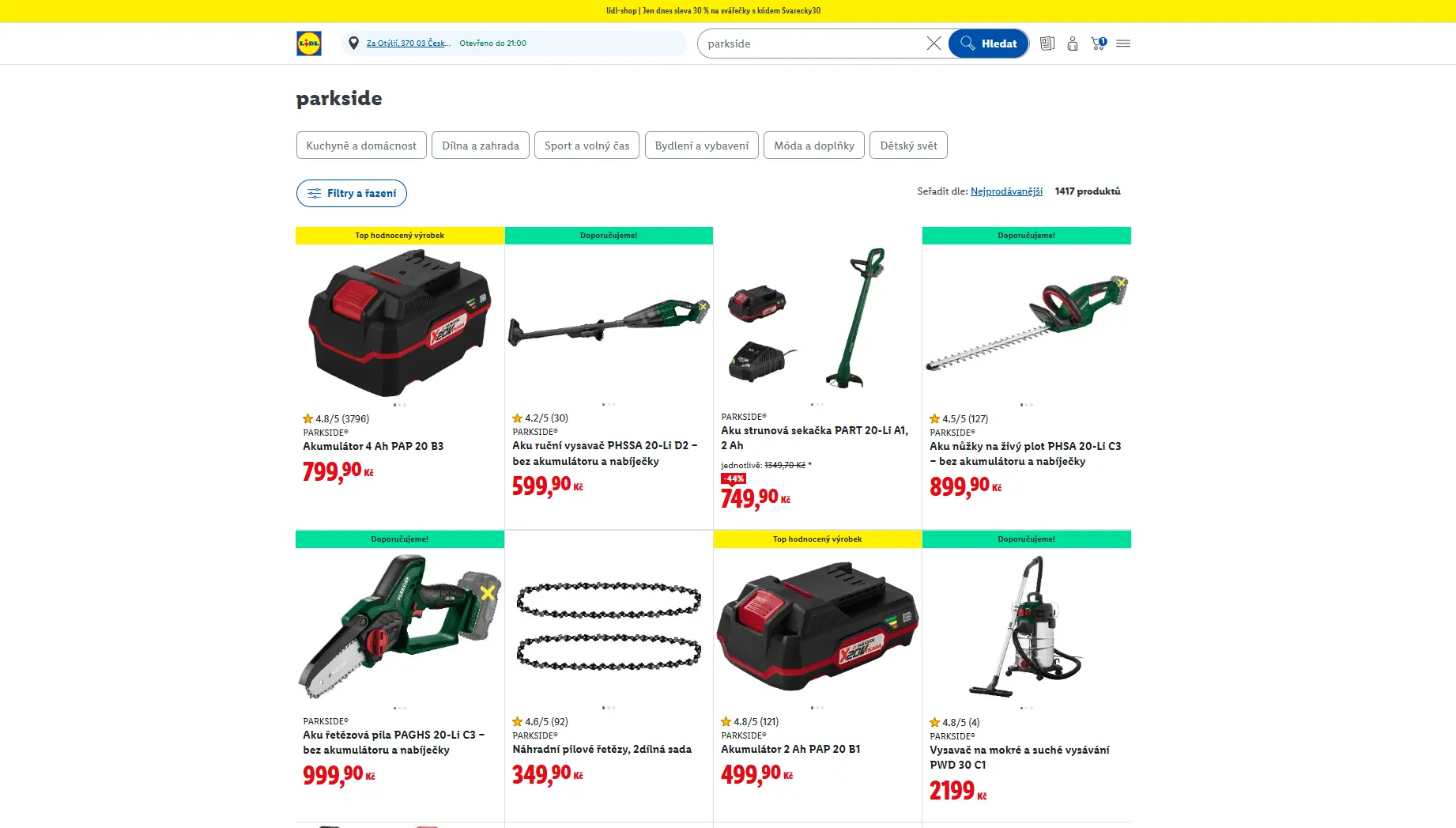Viewport: 1456px width, 828px height.
Task: Open the leaflet catalog icon
Action: coord(1047,43)
